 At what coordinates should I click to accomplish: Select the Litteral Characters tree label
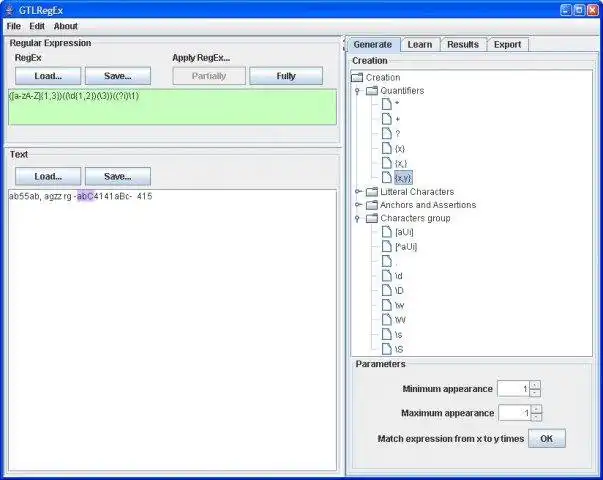tap(417, 192)
